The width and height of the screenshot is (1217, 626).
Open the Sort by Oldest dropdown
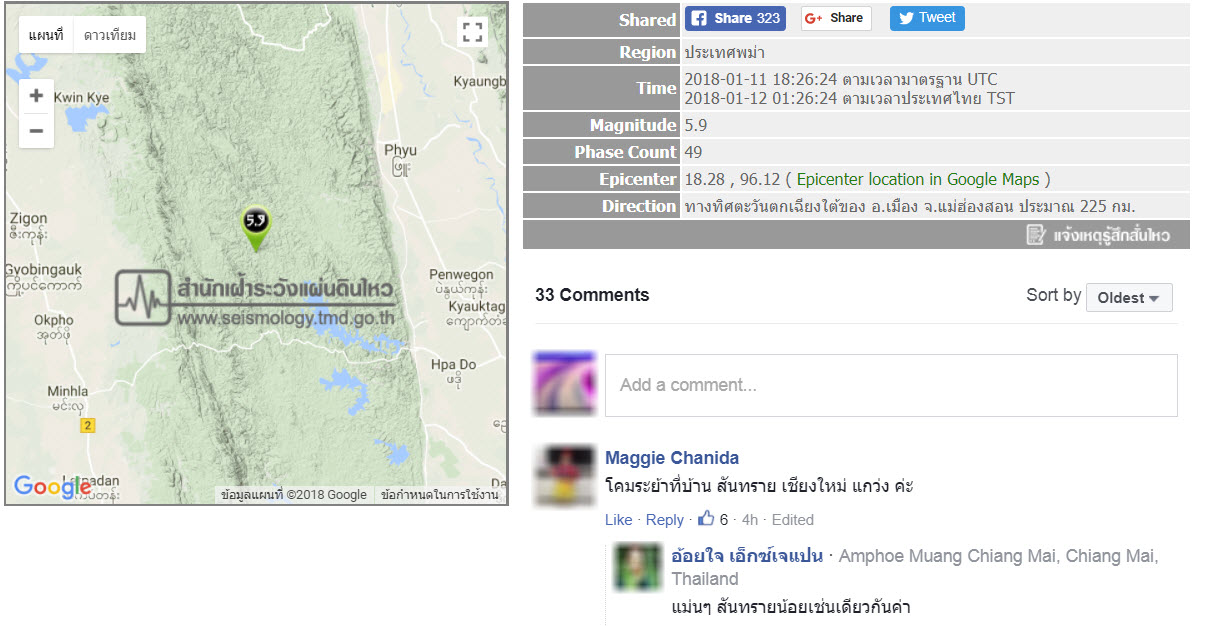point(1129,297)
